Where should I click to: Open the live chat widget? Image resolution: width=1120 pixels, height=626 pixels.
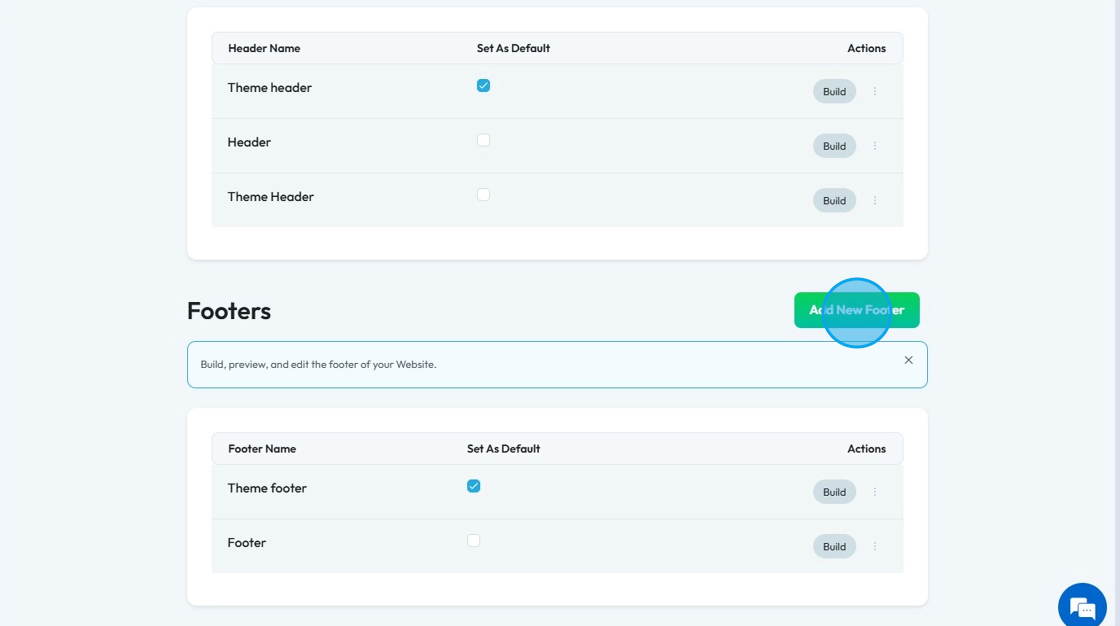coord(1082,607)
